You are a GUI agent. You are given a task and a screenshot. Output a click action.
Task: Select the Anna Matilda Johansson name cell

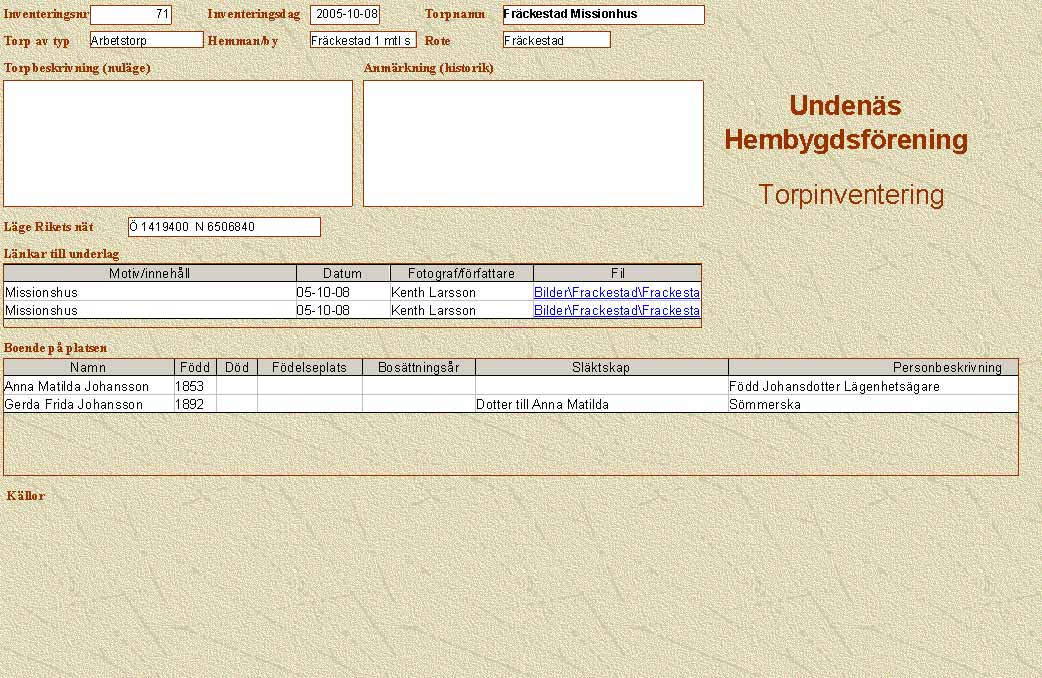88,386
